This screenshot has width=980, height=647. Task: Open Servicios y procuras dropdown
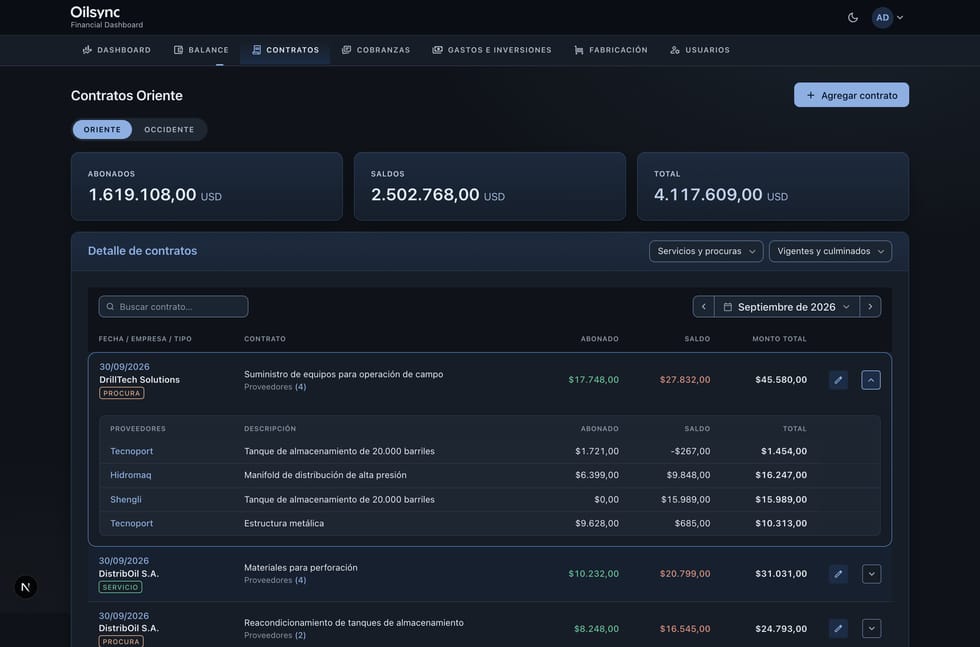click(x=706, y=251)
